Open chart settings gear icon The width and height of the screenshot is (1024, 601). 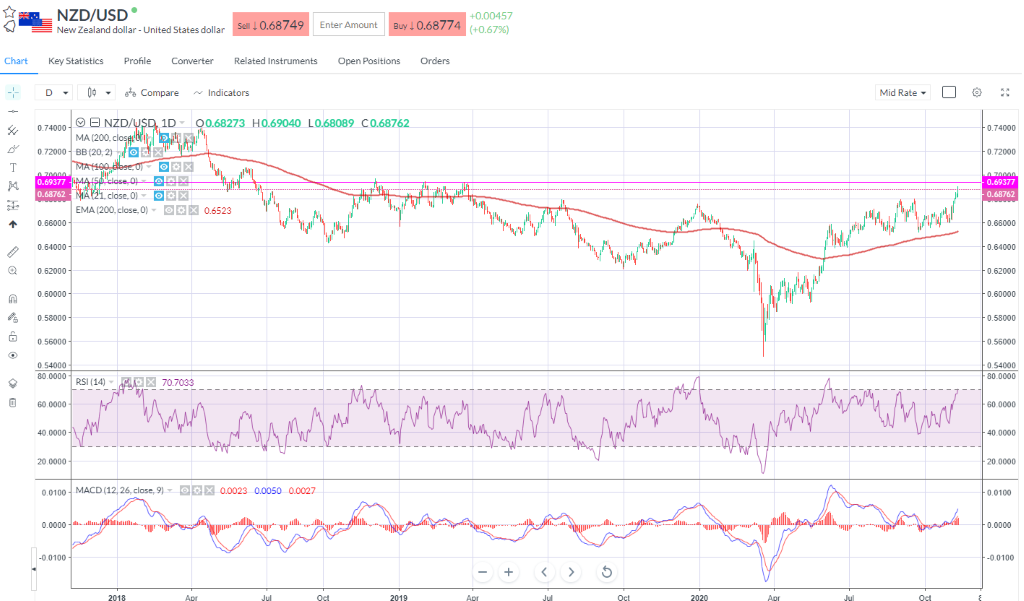pos(977,92)
